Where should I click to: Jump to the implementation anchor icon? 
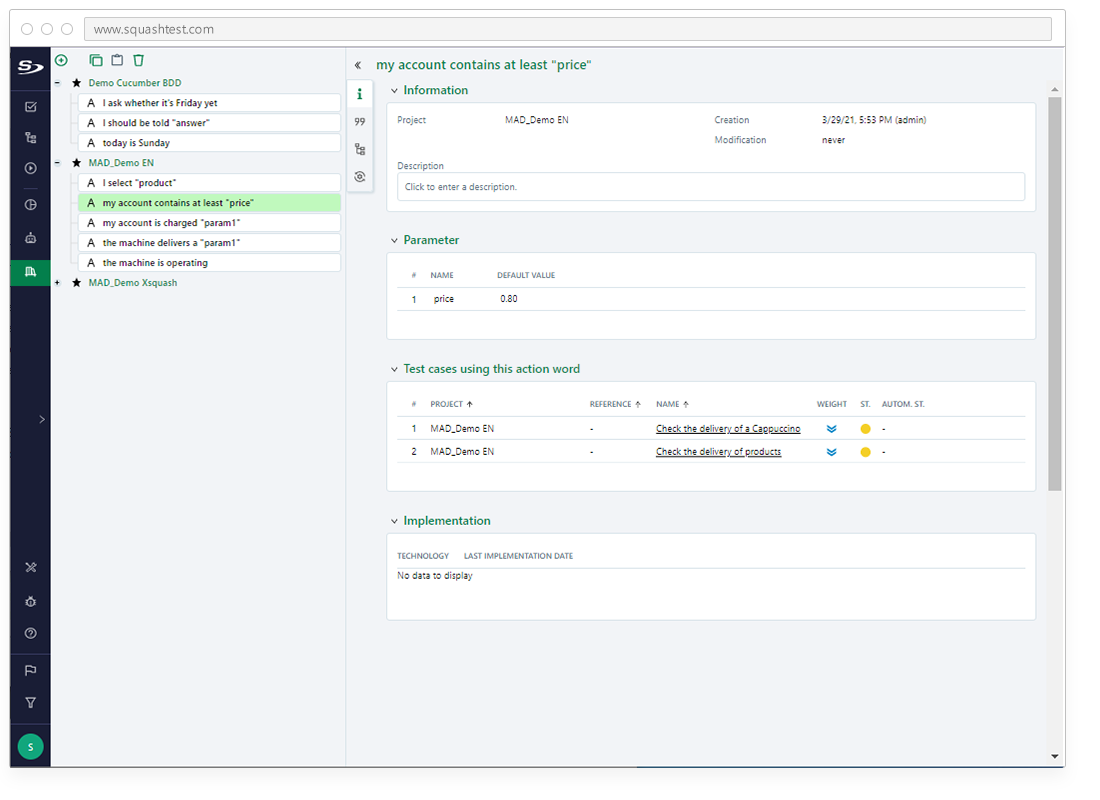360,177
